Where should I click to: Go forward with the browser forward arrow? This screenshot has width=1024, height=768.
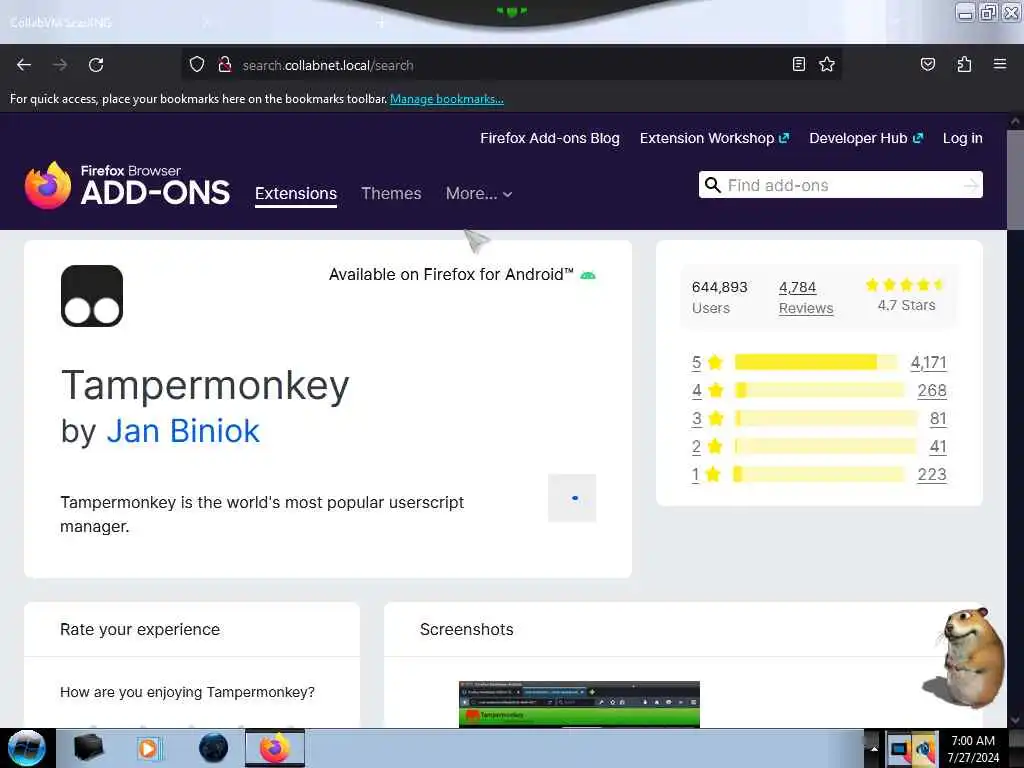click(x=60, y=65)
